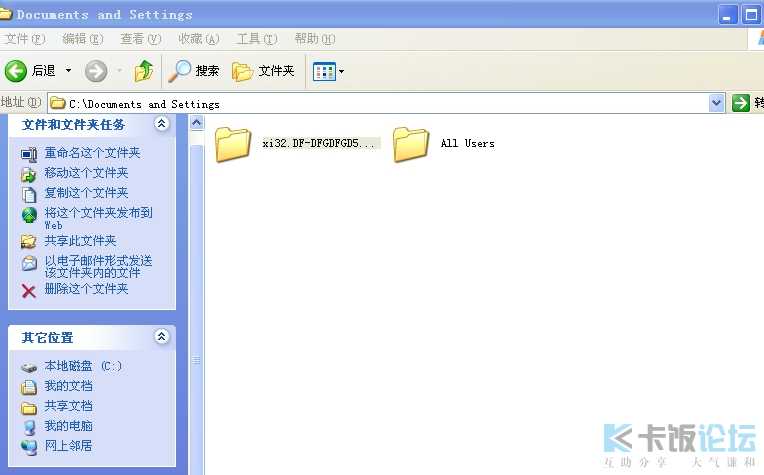Select the All Users folder icon
This screenshot has width=764, height=475.
click(x=411, y=144)
